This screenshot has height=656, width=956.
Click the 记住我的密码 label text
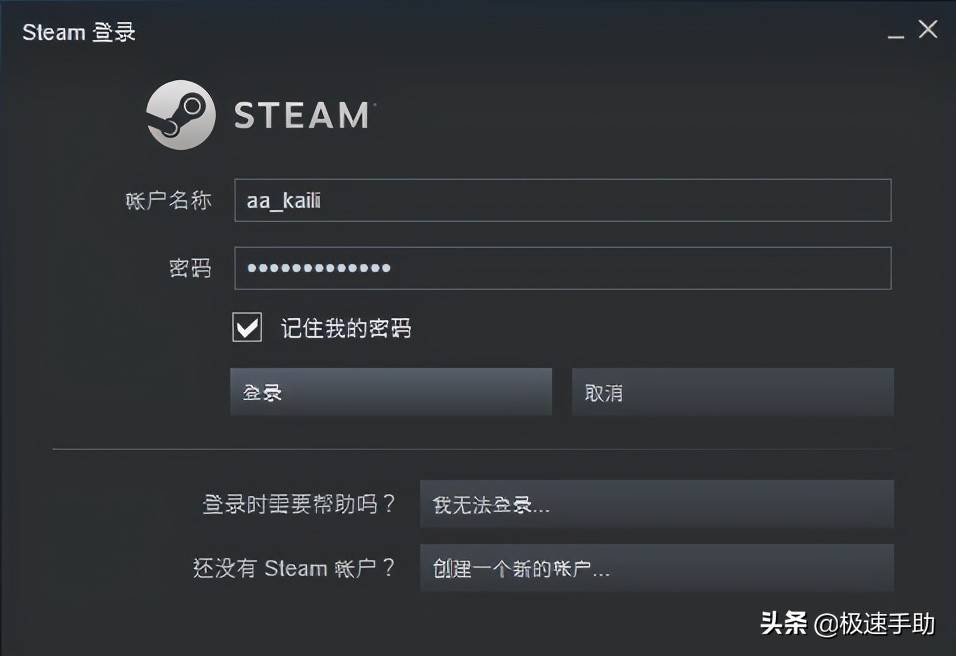point(346,328)
